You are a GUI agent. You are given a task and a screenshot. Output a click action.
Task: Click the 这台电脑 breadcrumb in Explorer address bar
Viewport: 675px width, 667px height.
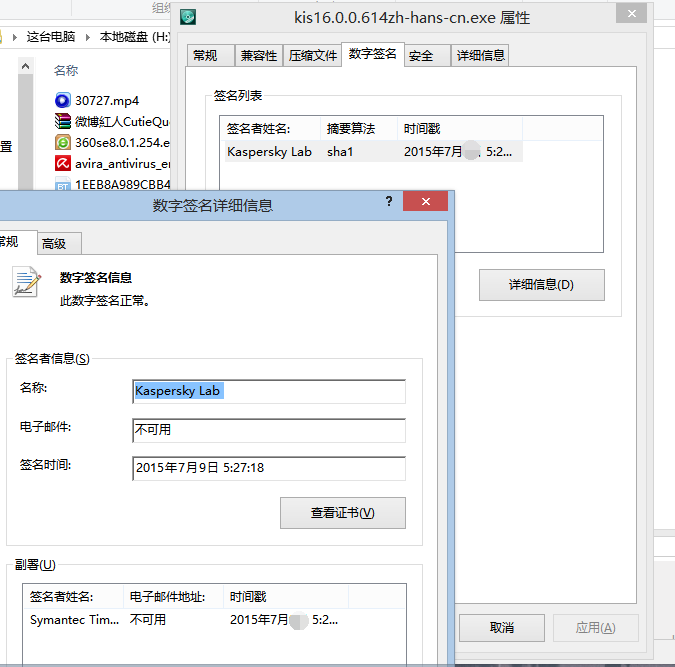tap(51, 37)
